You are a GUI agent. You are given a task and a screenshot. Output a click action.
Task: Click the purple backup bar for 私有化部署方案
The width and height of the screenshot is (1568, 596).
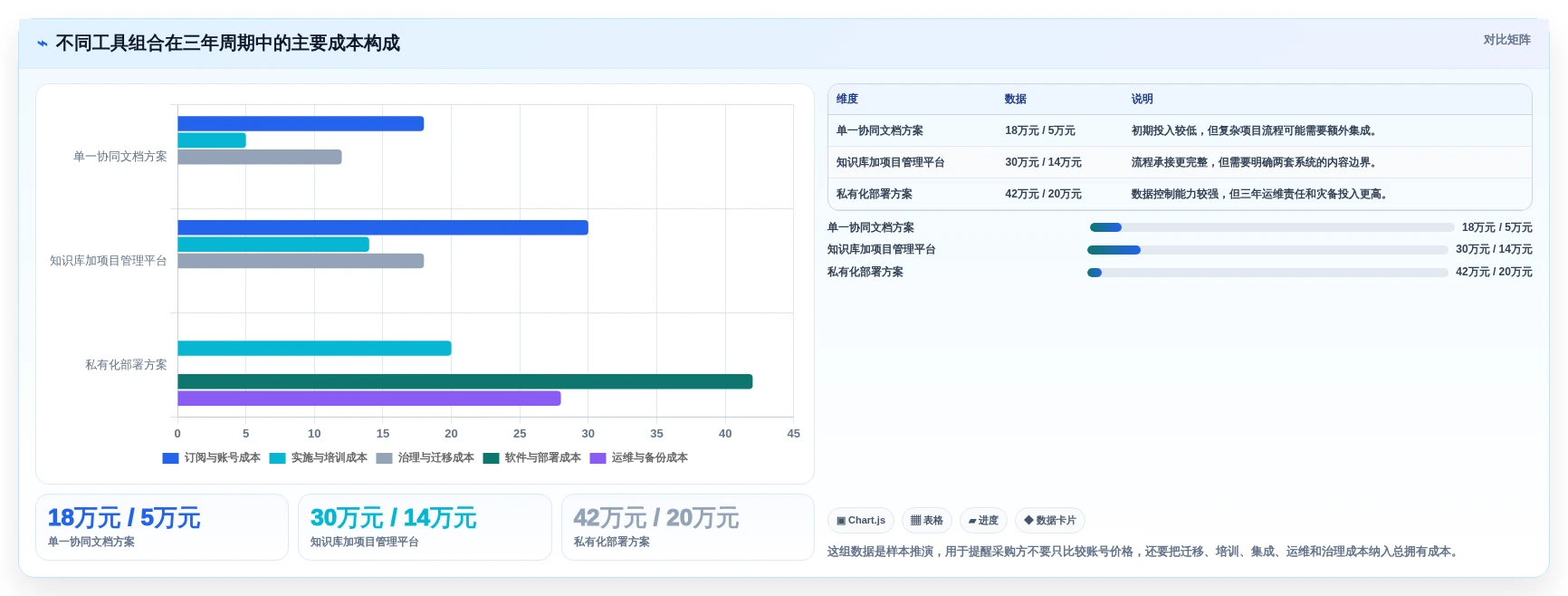[369, 399]
